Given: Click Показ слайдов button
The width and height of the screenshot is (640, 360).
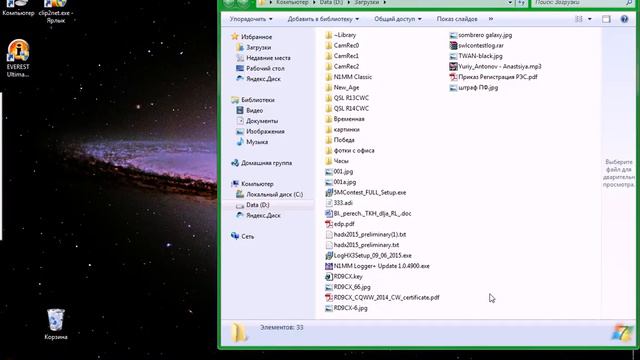Looking at the screenshot, I should (x=457, y=19).
